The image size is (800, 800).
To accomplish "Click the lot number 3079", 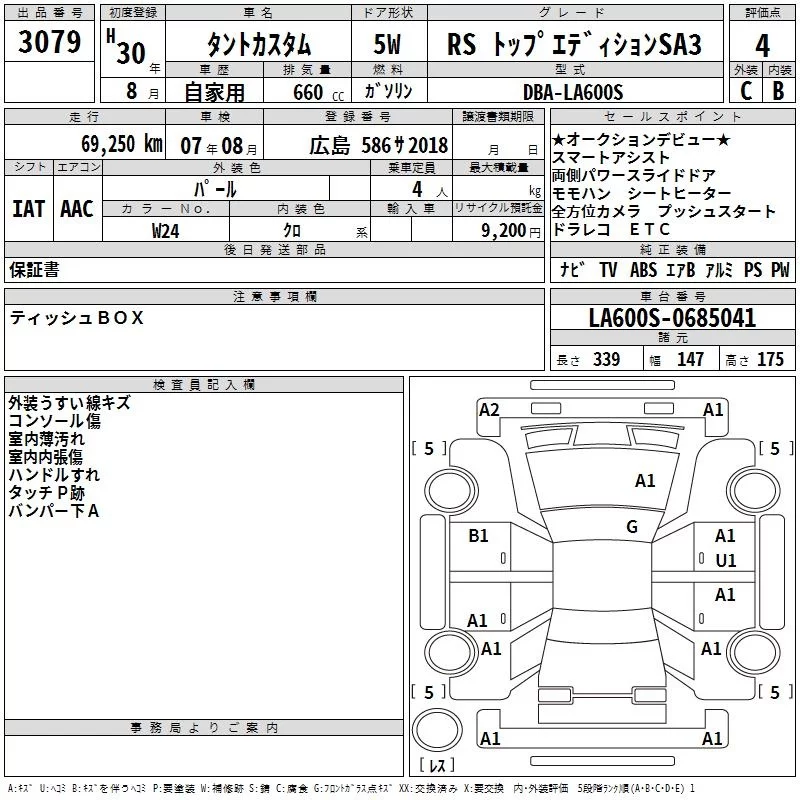I will pos(49,42).
